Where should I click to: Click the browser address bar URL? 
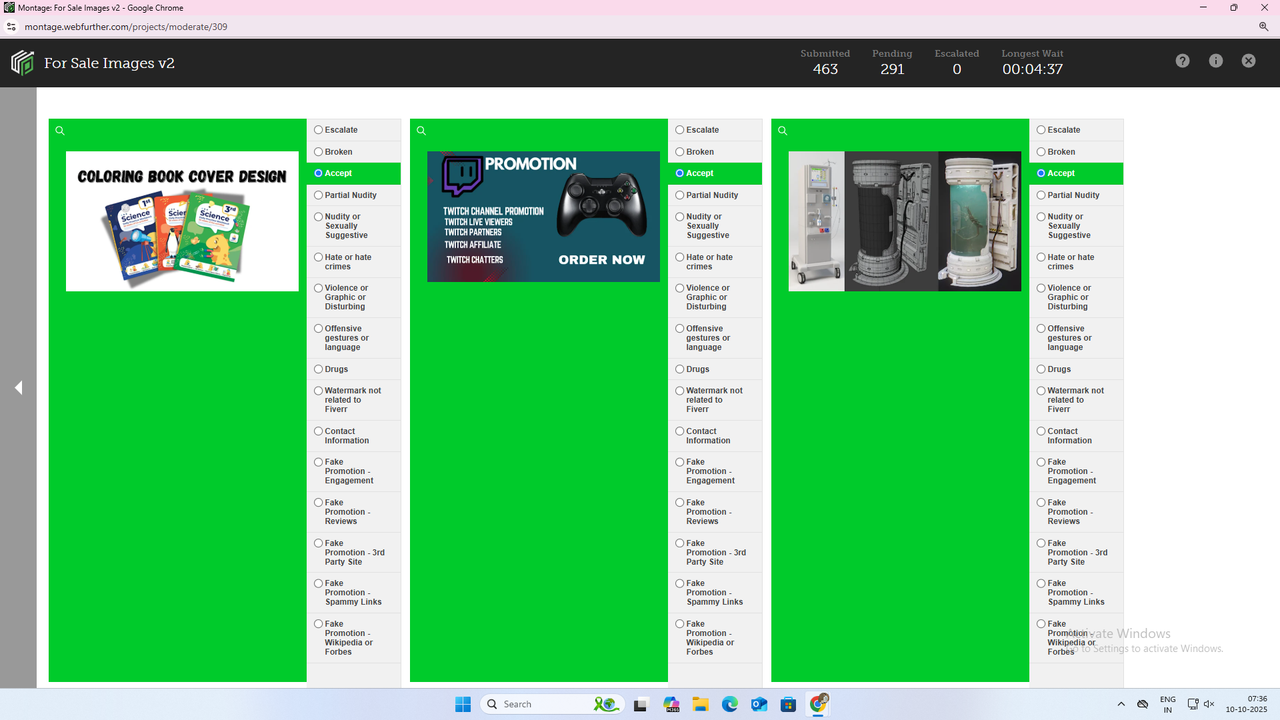coord(126,27)
